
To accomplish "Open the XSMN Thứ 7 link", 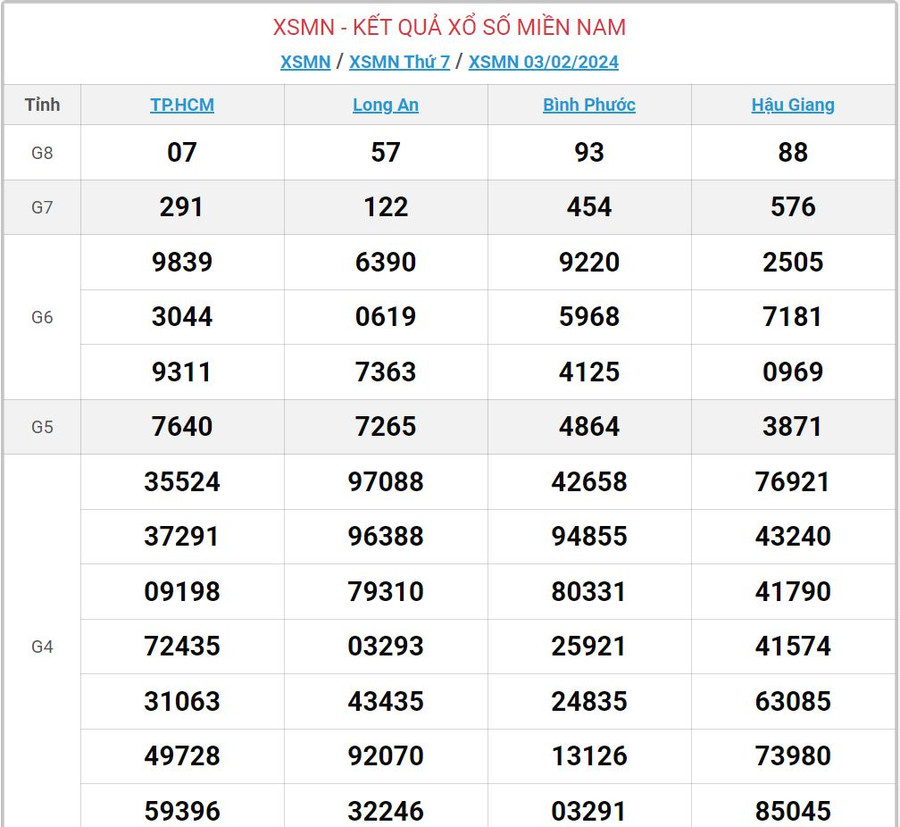I will click(x=399, y=62).
